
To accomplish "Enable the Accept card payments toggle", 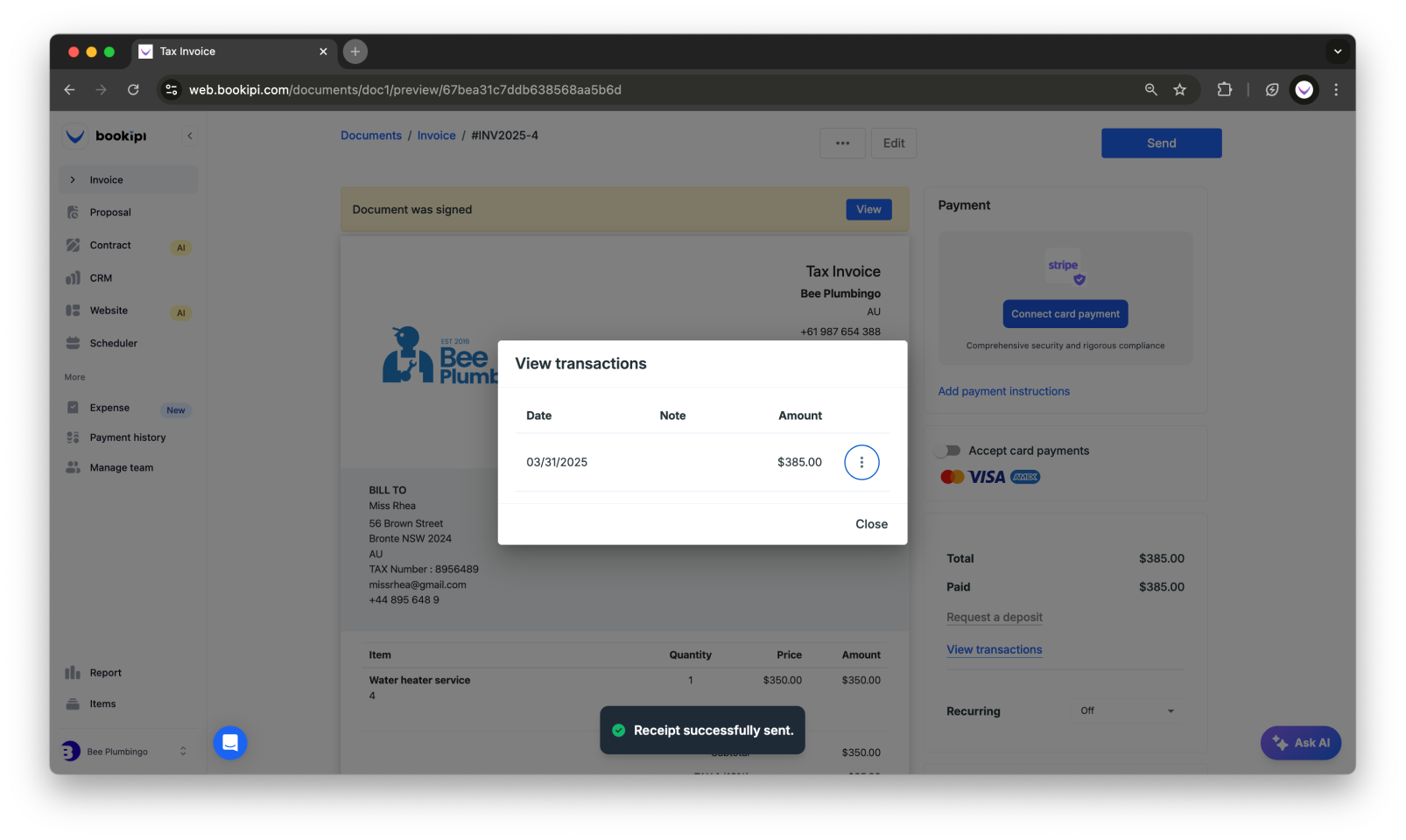I will tap(948, 450).
